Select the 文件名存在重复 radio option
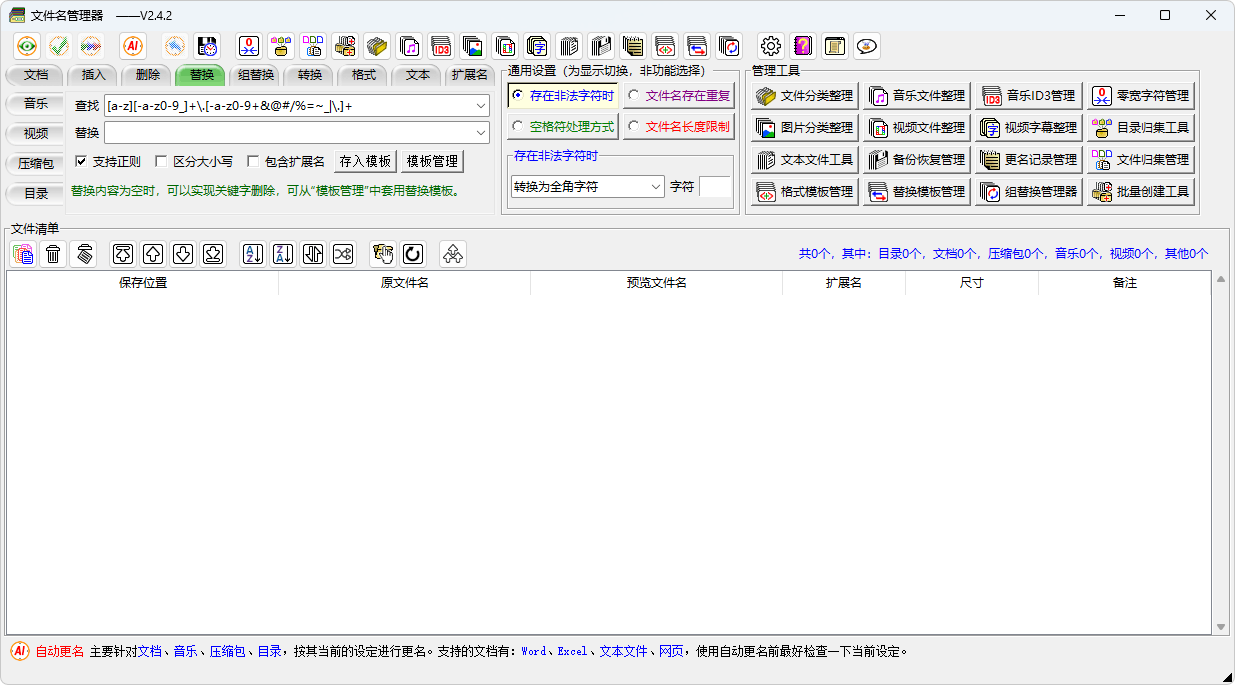 pos(634,96)
